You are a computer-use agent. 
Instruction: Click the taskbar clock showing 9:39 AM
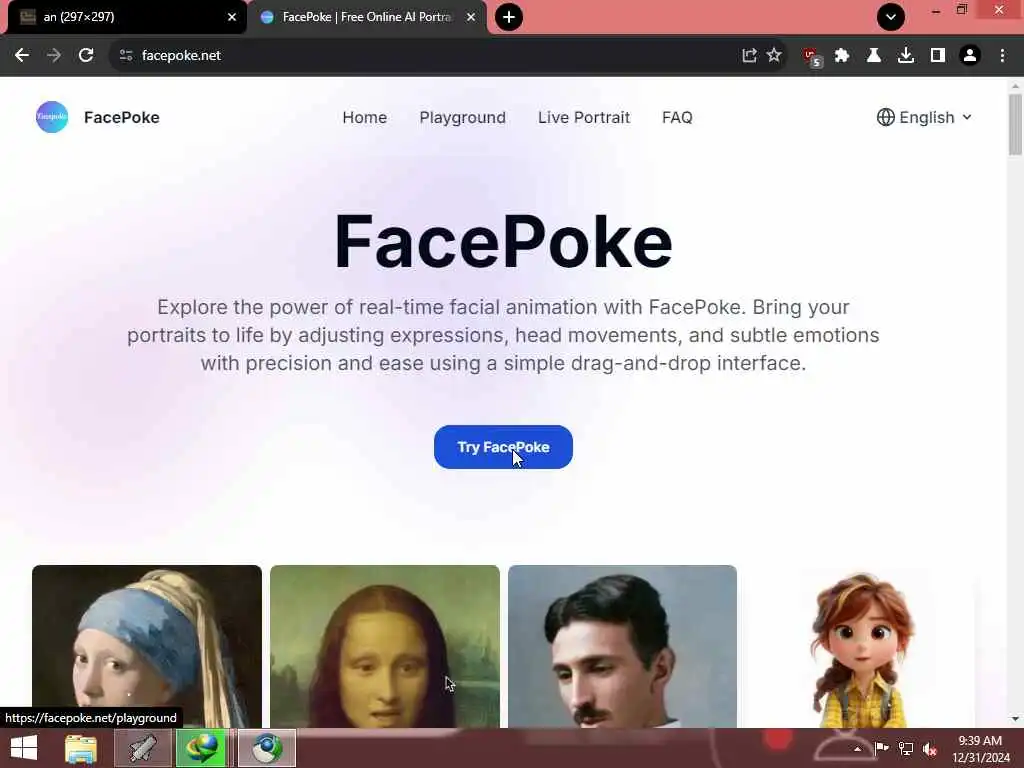tap(980, 749)
